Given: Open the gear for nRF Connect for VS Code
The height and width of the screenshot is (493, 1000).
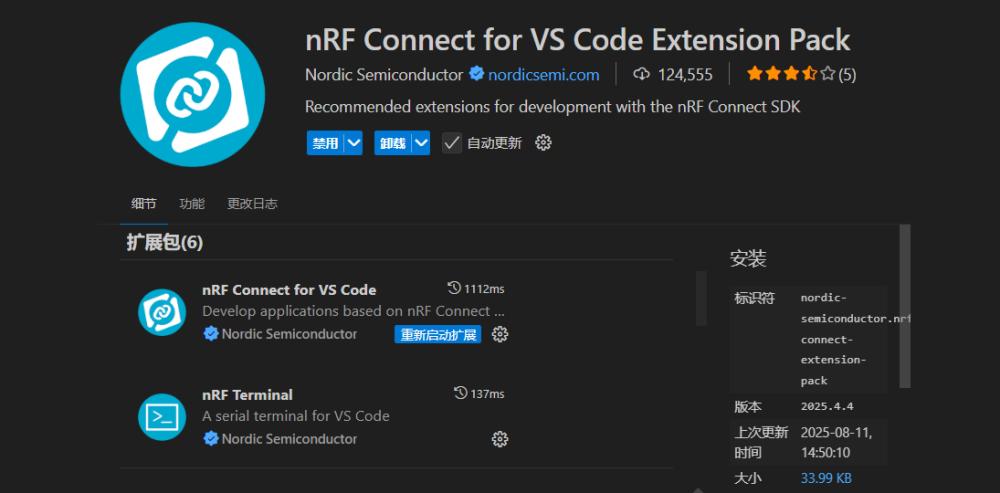Looking at the screenshot, I should 500,334.
